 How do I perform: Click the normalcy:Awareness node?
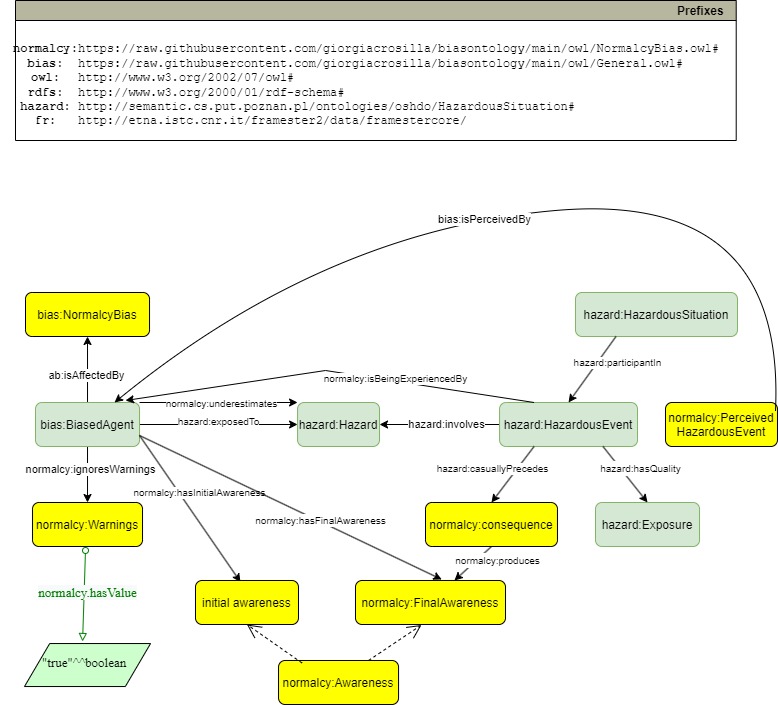tap(338, 683)
